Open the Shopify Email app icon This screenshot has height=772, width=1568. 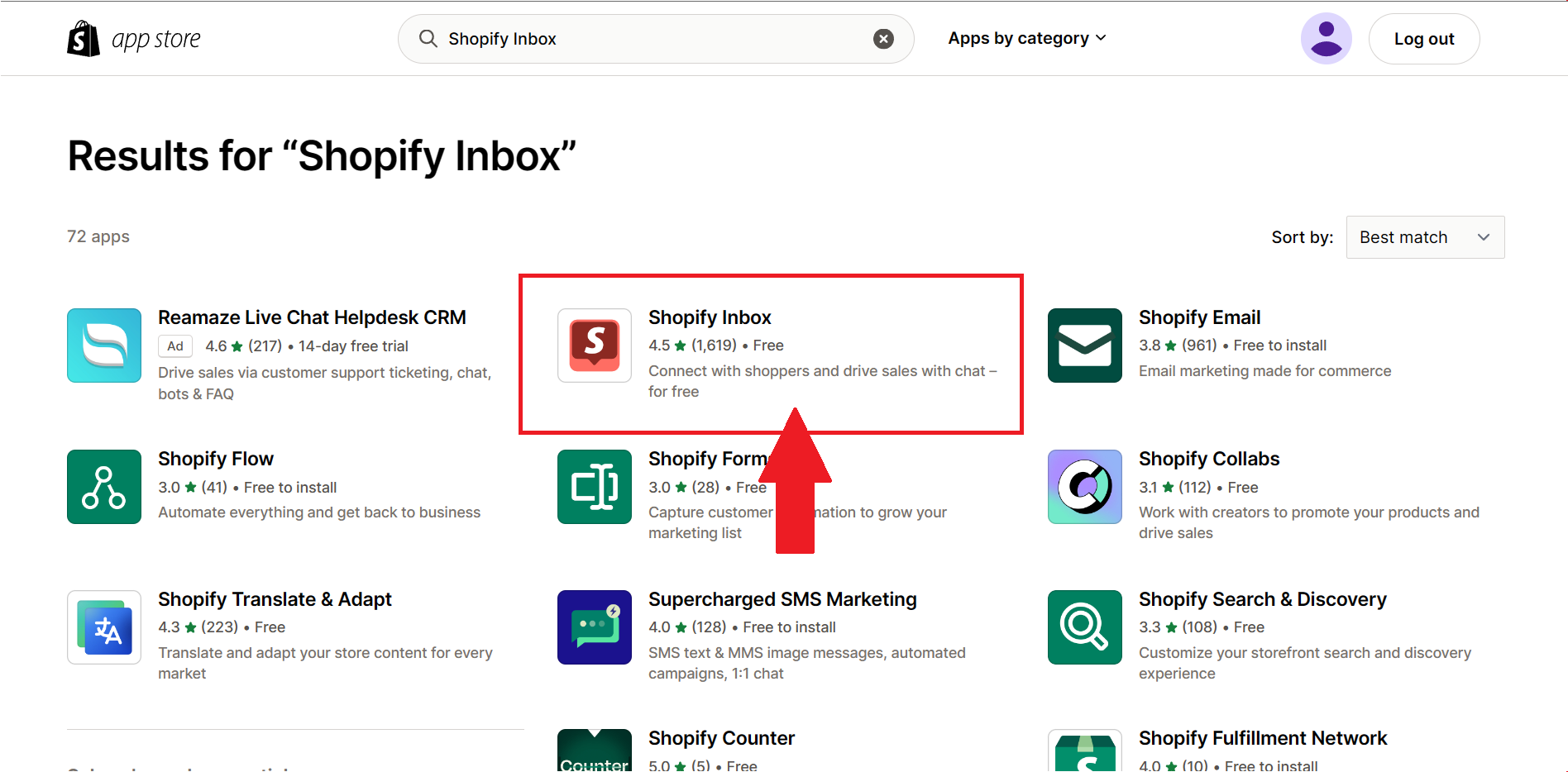[x=1085, y=345]
